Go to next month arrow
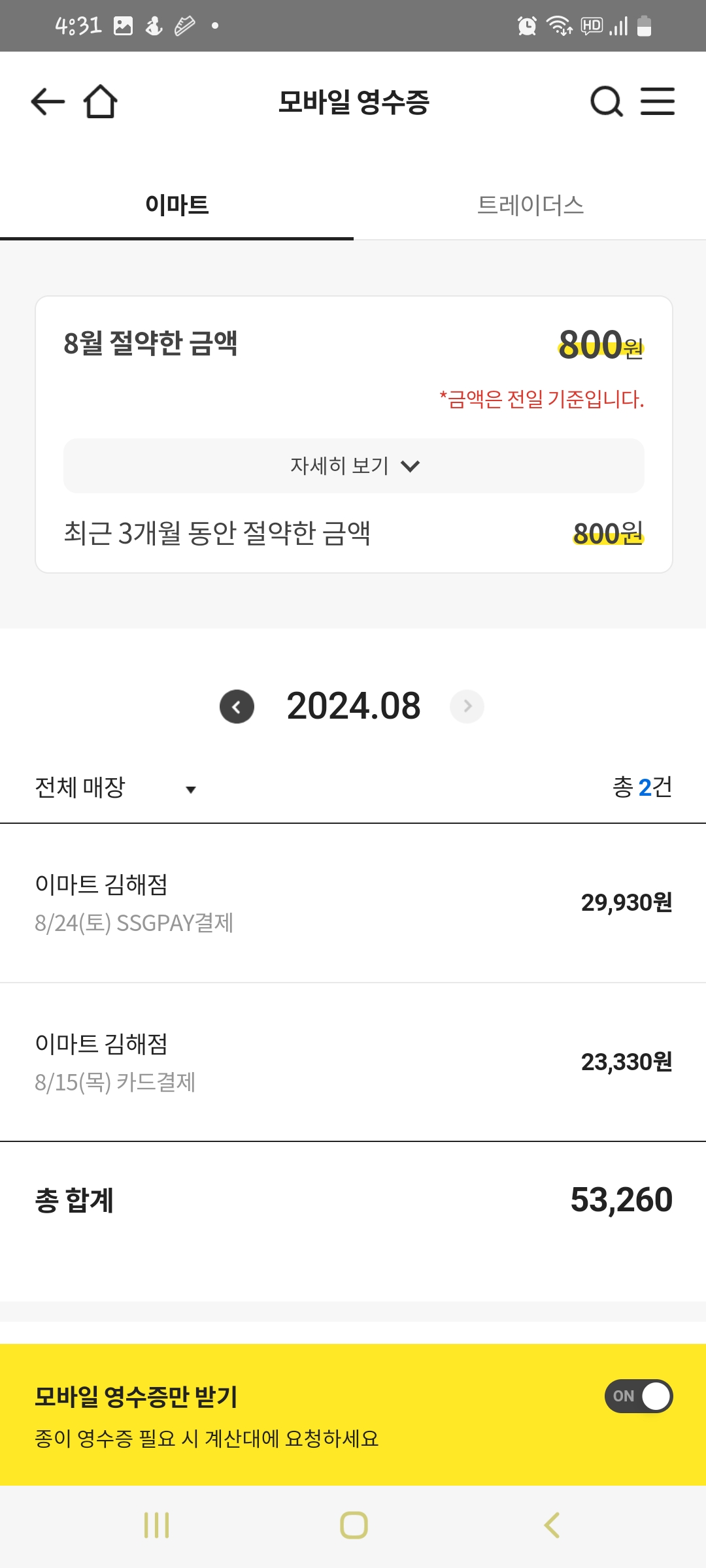Screen dimensions: 706x1568 (467, 706)
